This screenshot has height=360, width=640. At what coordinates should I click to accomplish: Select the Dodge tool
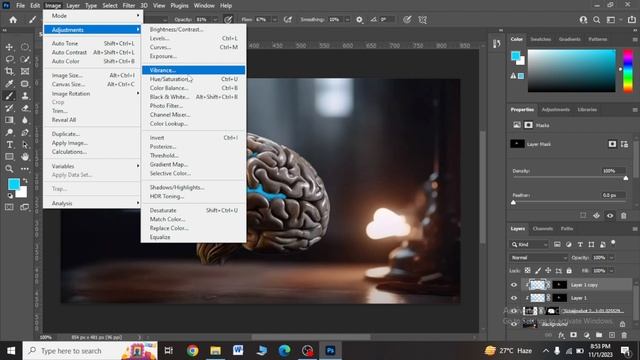pos(9,132)
